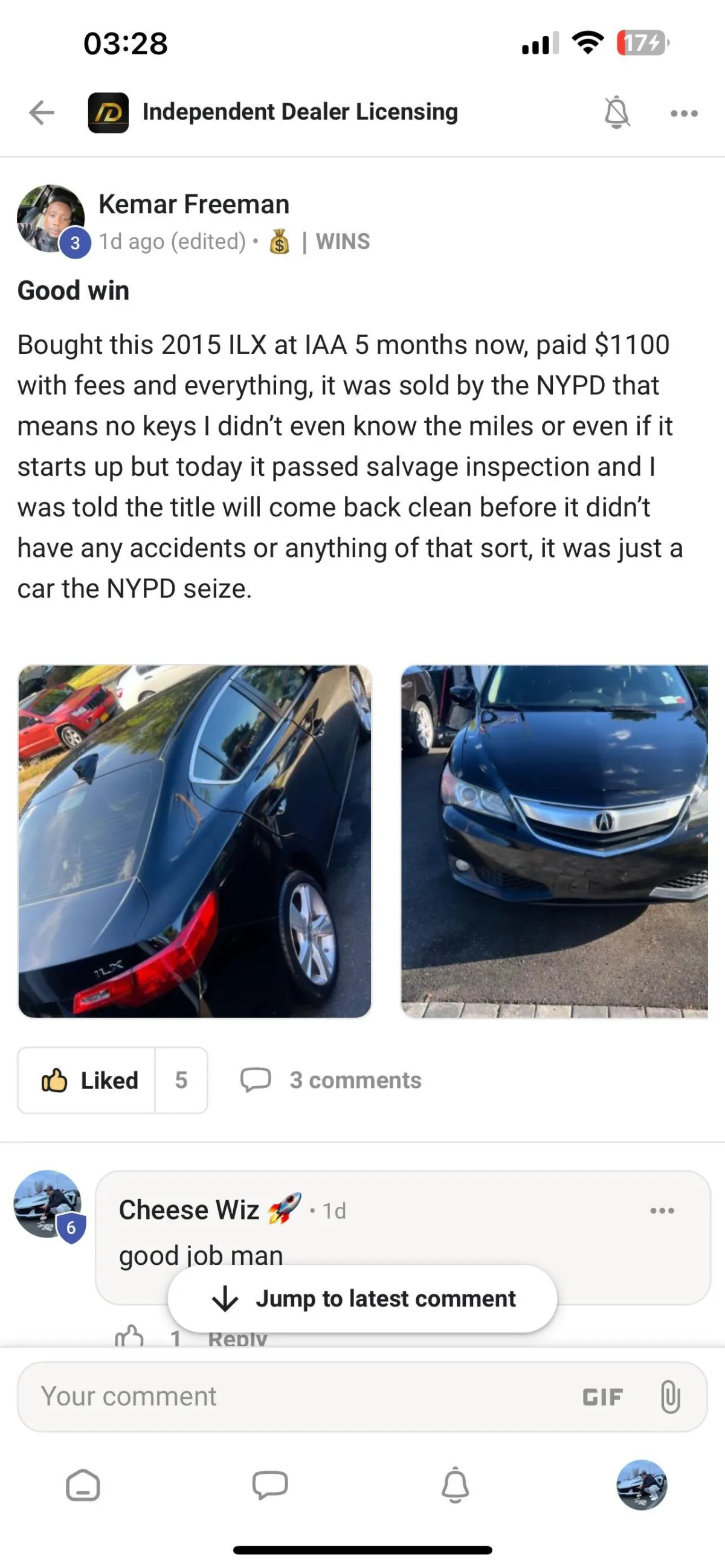Open Cheese Wiz comment options menu
Viewport: 725px width, 1568px height.
coord(662,1210)
